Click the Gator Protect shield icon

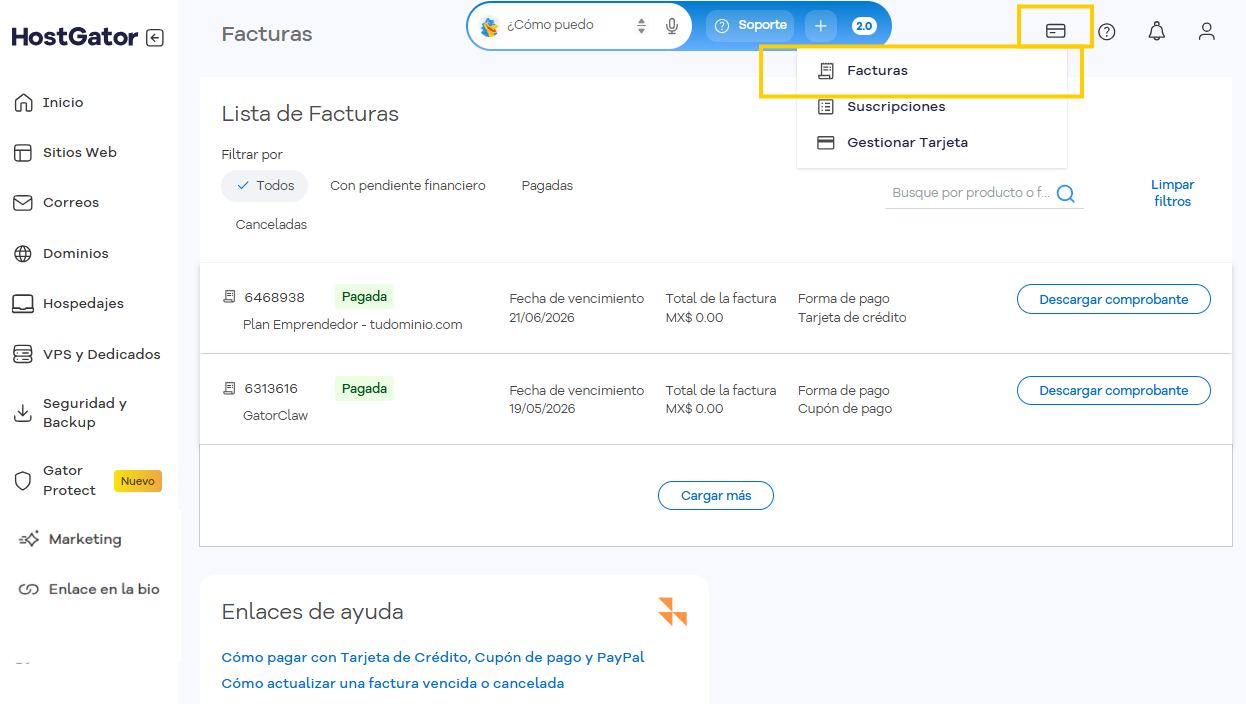23,480
